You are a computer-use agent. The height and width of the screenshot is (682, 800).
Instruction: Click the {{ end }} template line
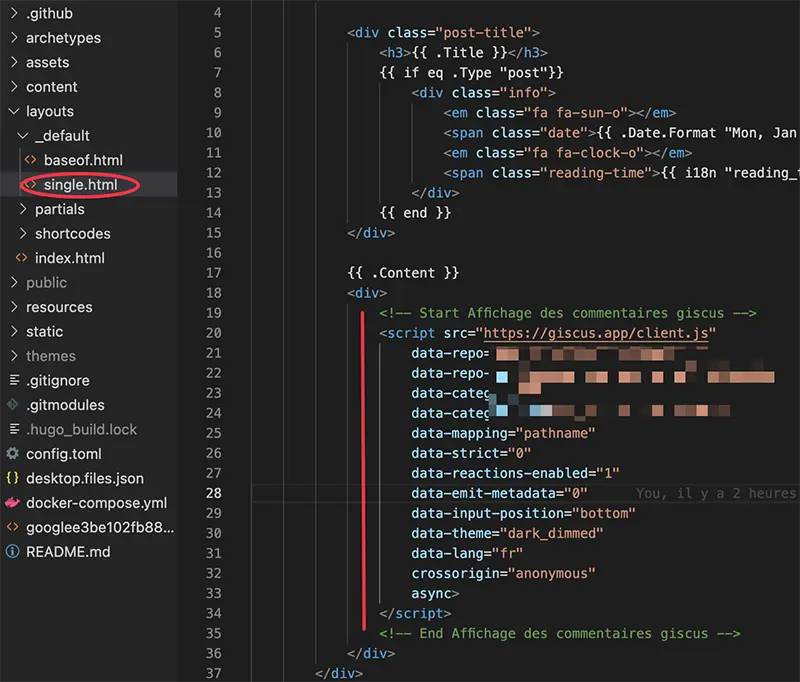[415, 213]
